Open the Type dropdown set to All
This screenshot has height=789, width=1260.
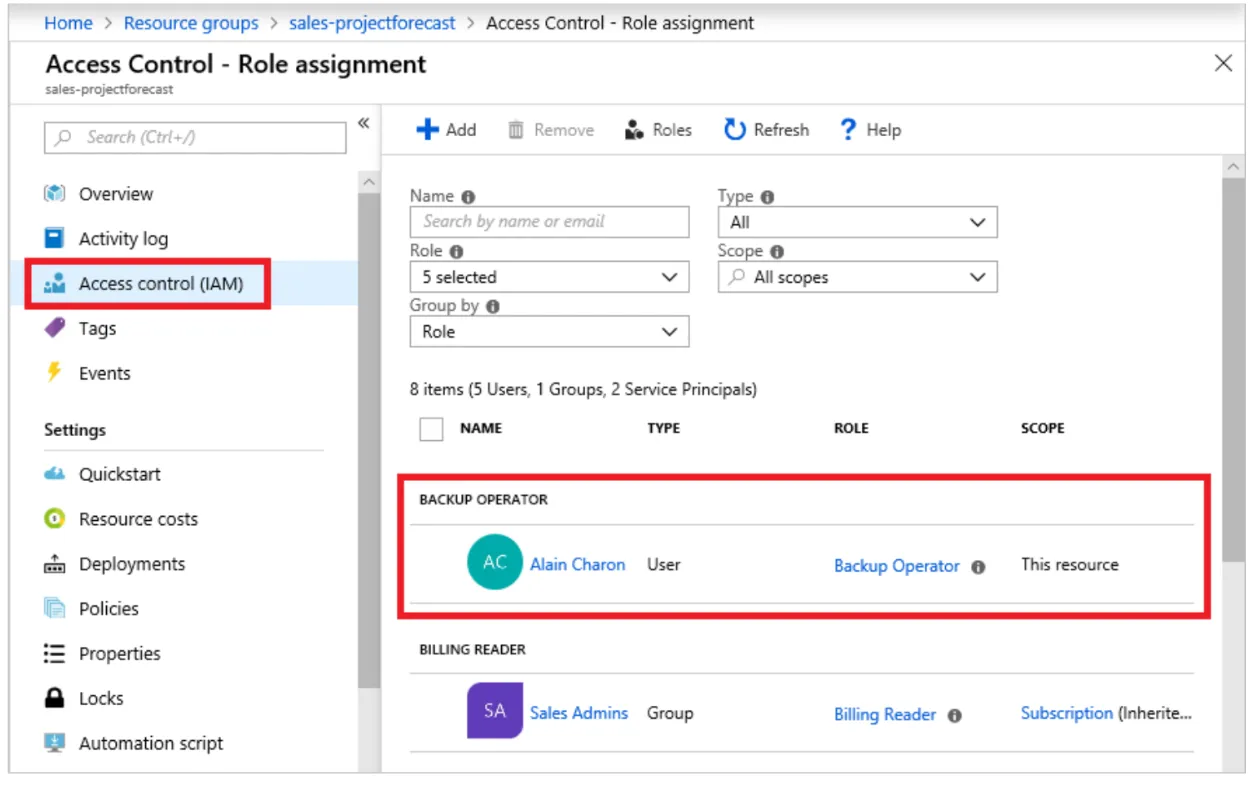pyautogui.click(x=858, y=222)
